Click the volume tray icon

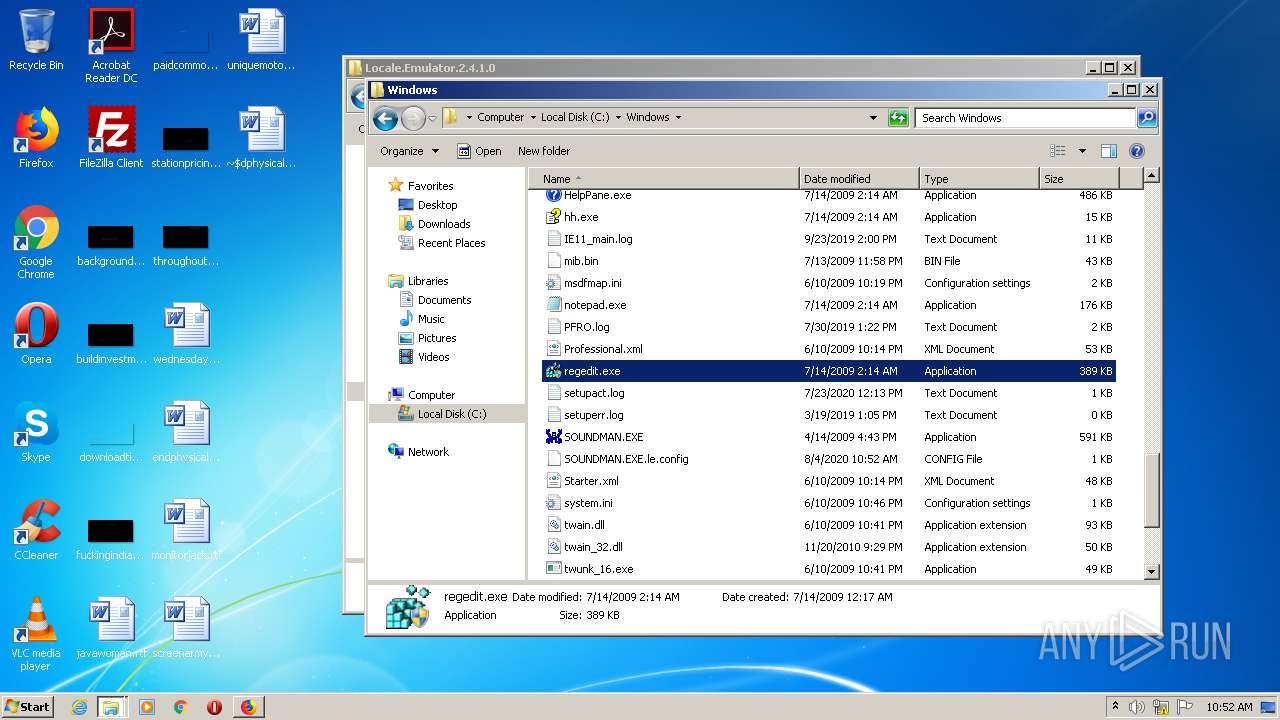(1137, 707)
